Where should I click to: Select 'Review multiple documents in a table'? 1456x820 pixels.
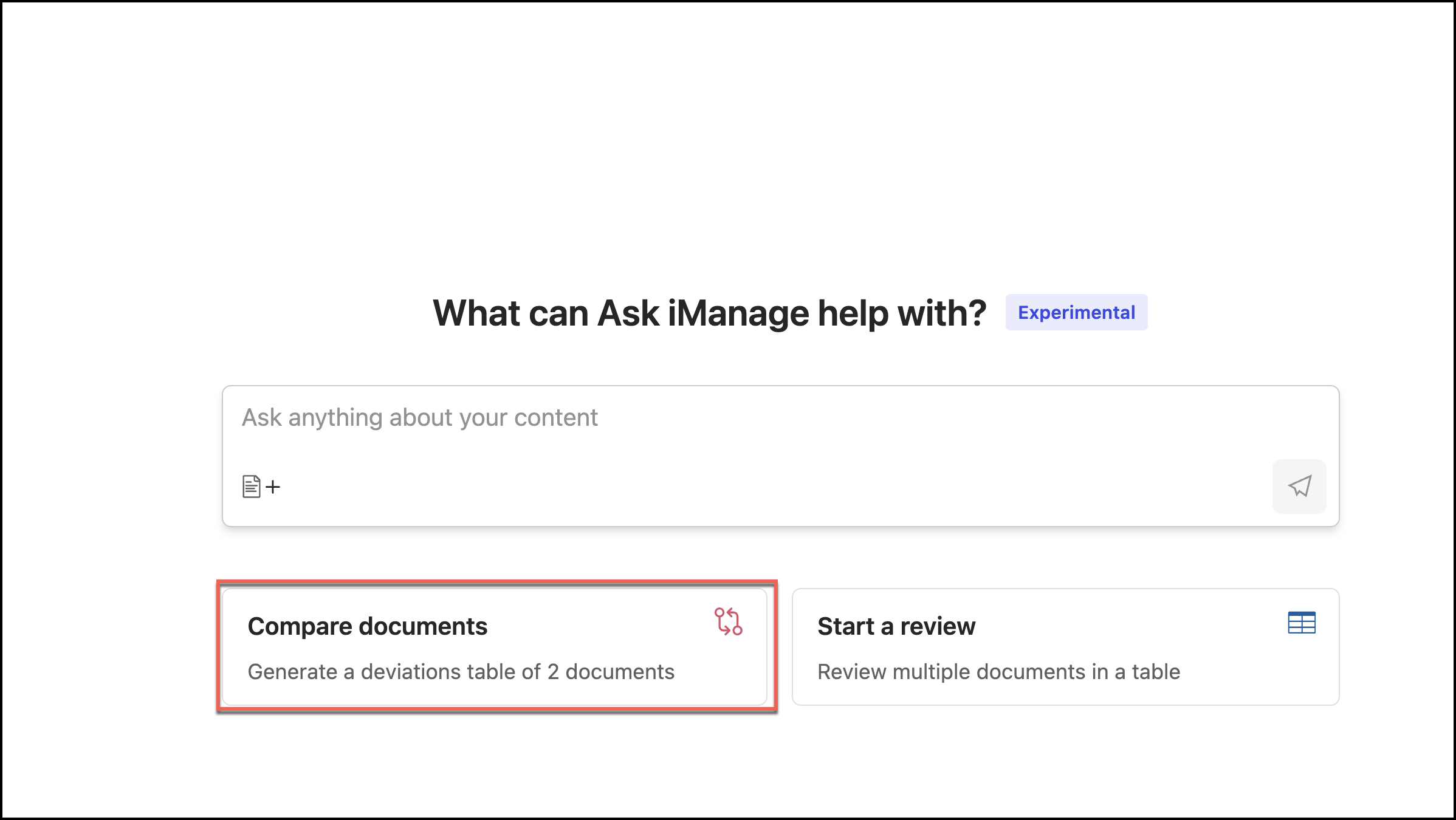[998, 672]
